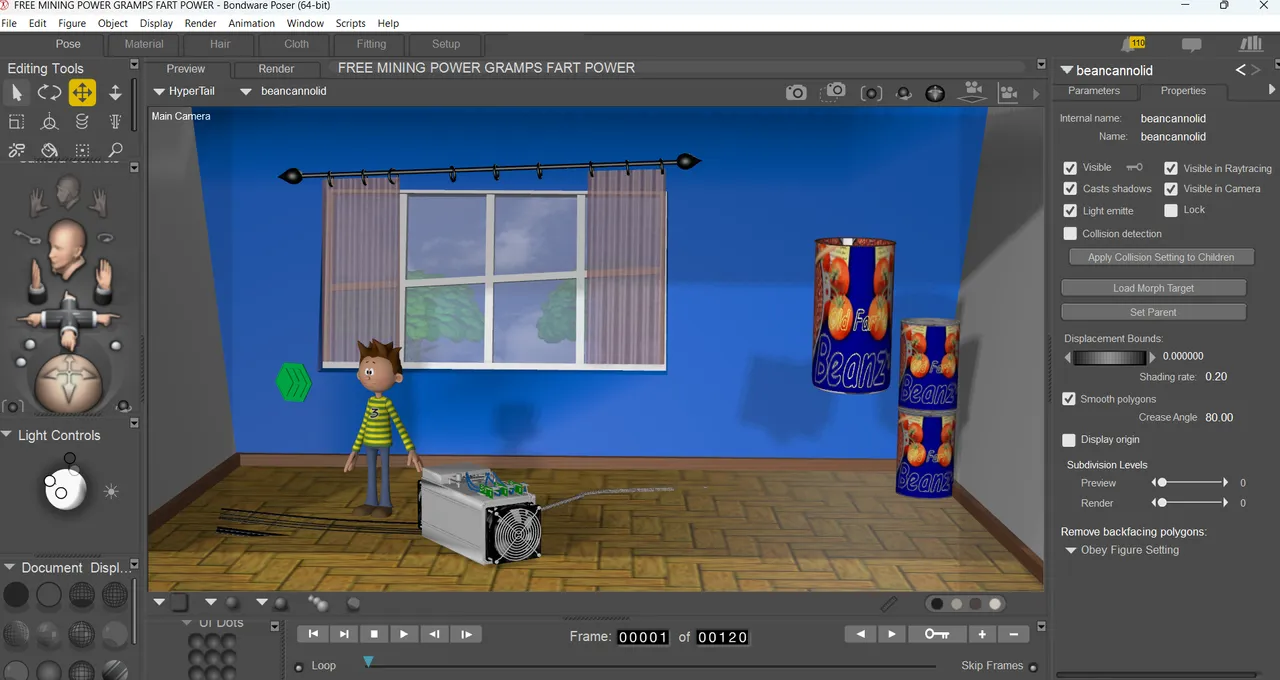Image resolution: width=1280 pixels, height=680 pixels.
Task: Switch to the Cloth room tab
Action: 297,44
